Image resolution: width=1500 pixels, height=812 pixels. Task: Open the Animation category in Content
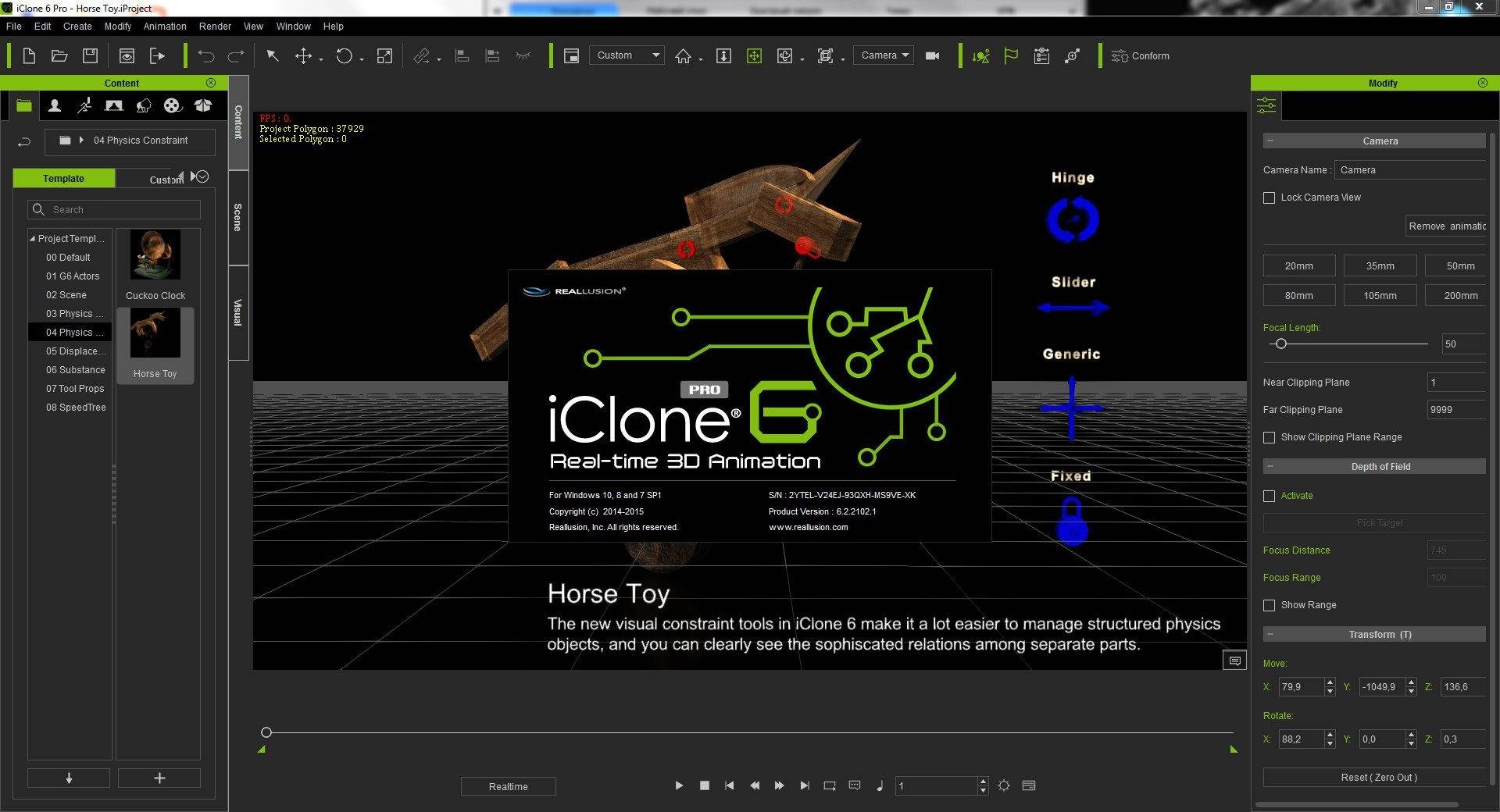[x=84, y=105]
